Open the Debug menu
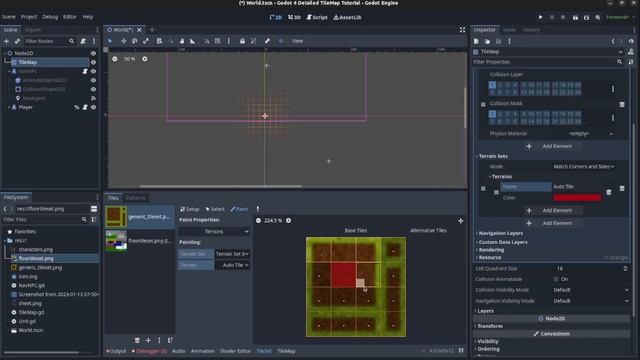Image resolution: width=640 pixels, height=360 pixels. 50,17
